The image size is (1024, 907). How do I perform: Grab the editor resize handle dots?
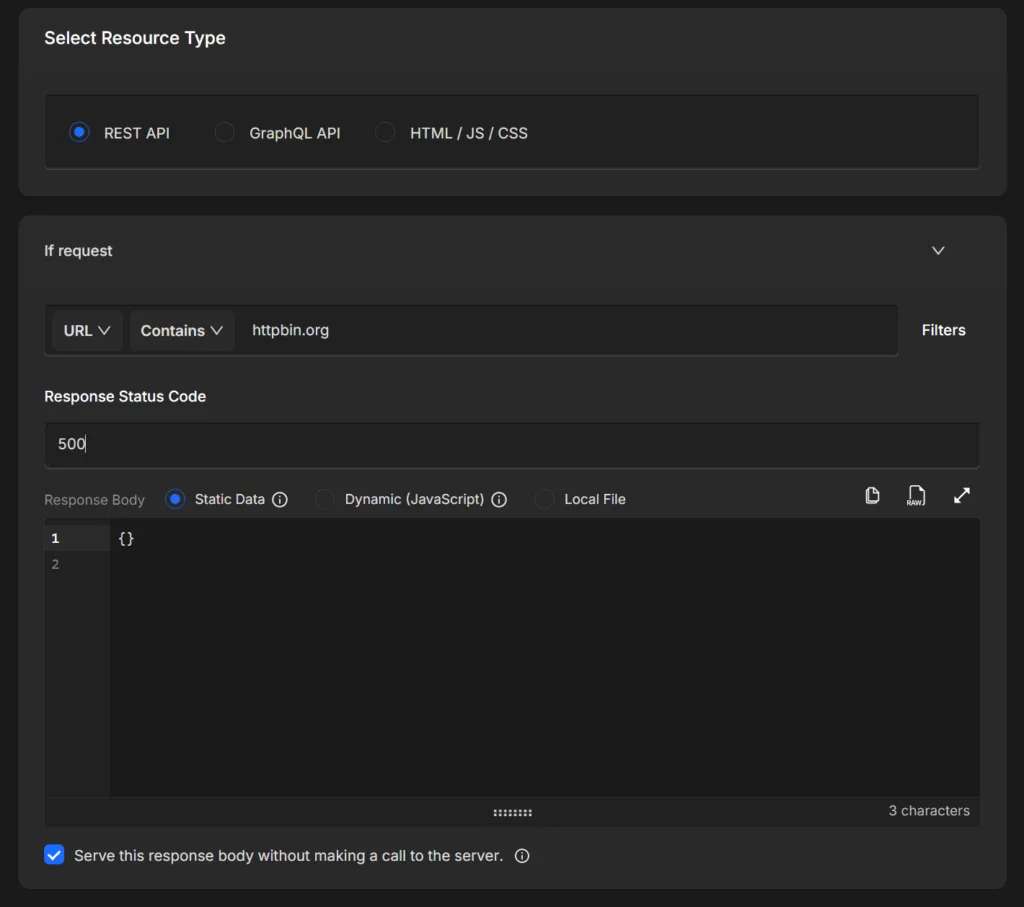tap(513, 812)
